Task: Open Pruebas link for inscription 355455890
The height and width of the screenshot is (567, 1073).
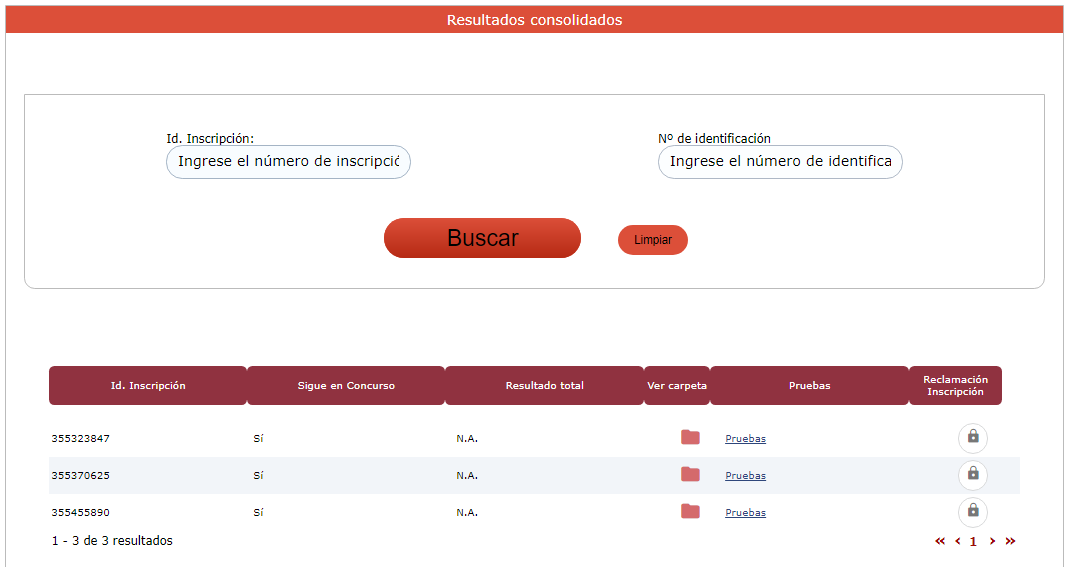Action: coord(745,513)
